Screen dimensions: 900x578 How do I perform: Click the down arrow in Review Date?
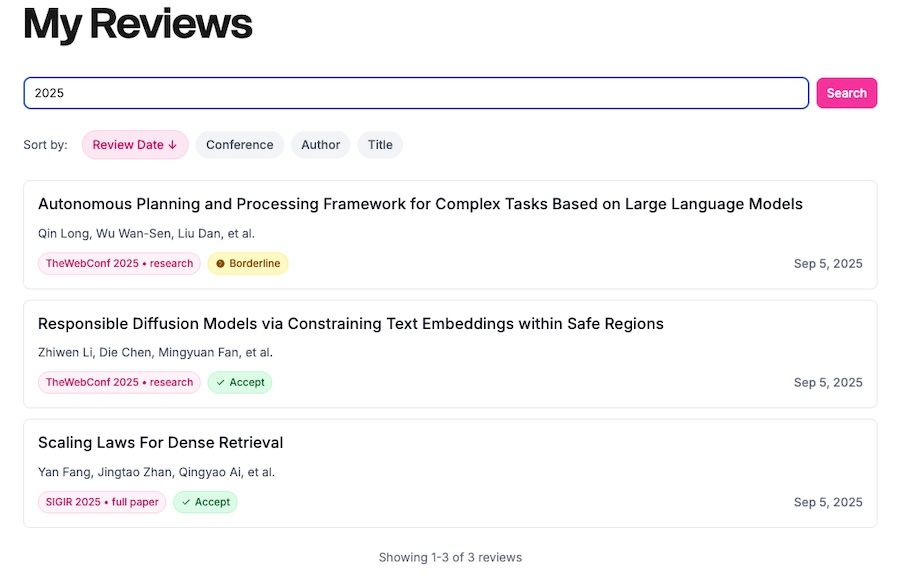[172, 145]
